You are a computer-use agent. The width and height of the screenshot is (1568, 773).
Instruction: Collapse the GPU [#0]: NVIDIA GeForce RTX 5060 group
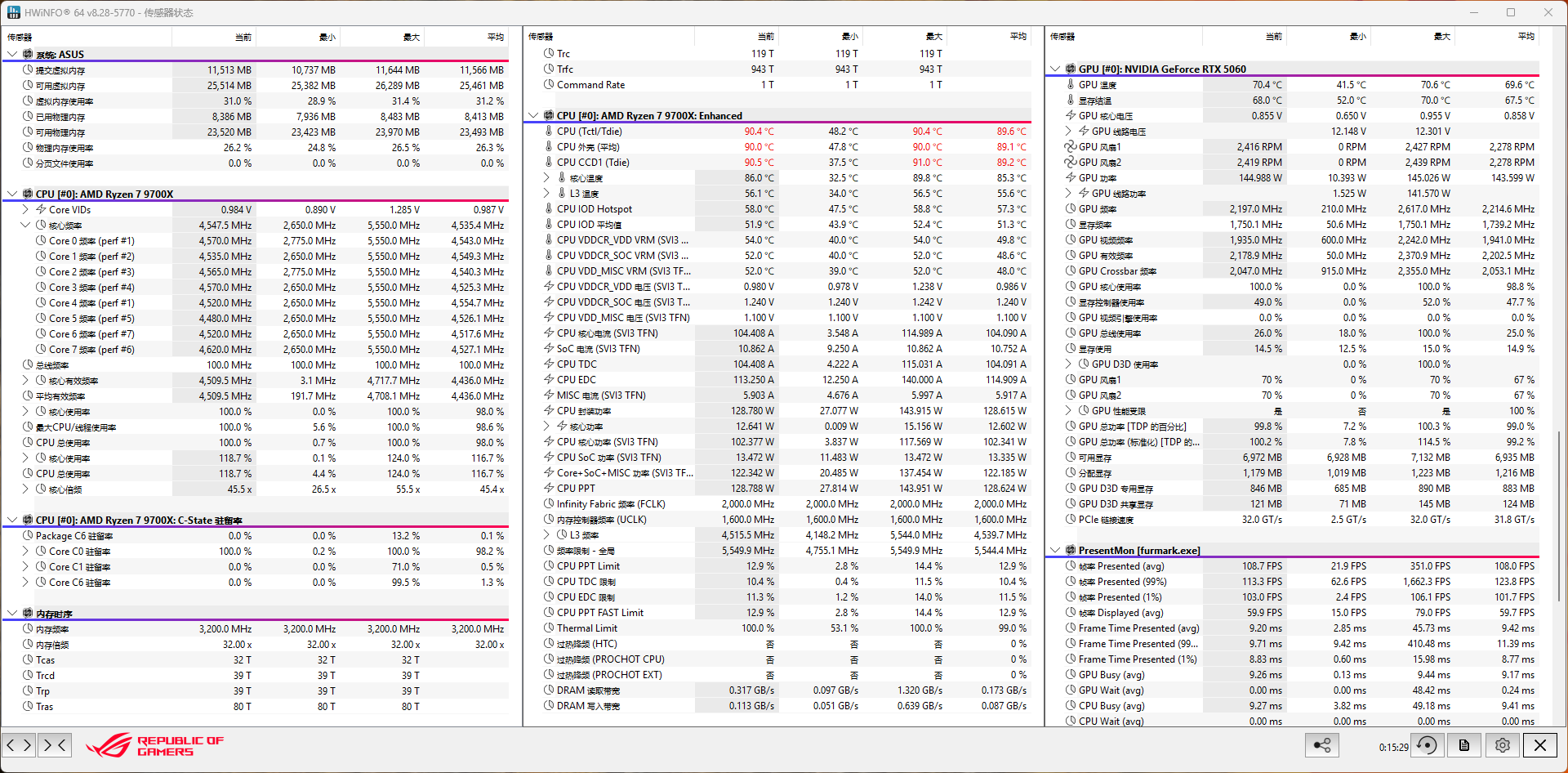pyautogui.click(x=1055, y=69)
